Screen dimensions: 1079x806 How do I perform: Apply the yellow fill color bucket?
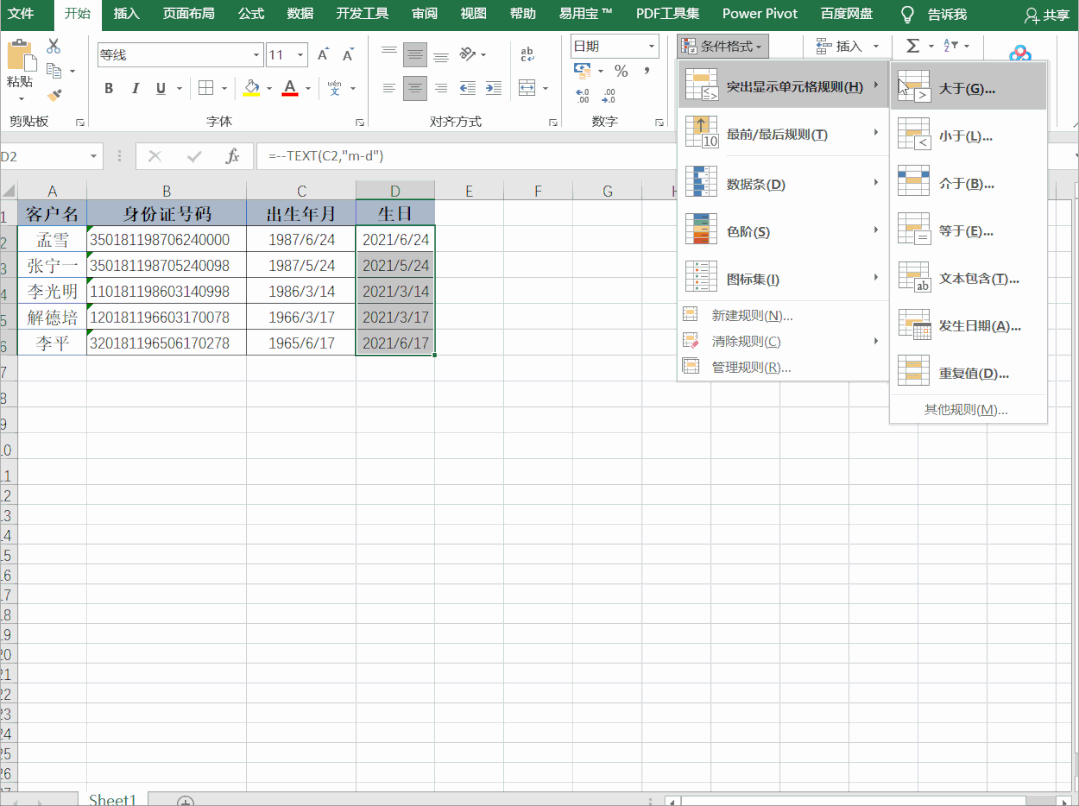tap(251, 88)
